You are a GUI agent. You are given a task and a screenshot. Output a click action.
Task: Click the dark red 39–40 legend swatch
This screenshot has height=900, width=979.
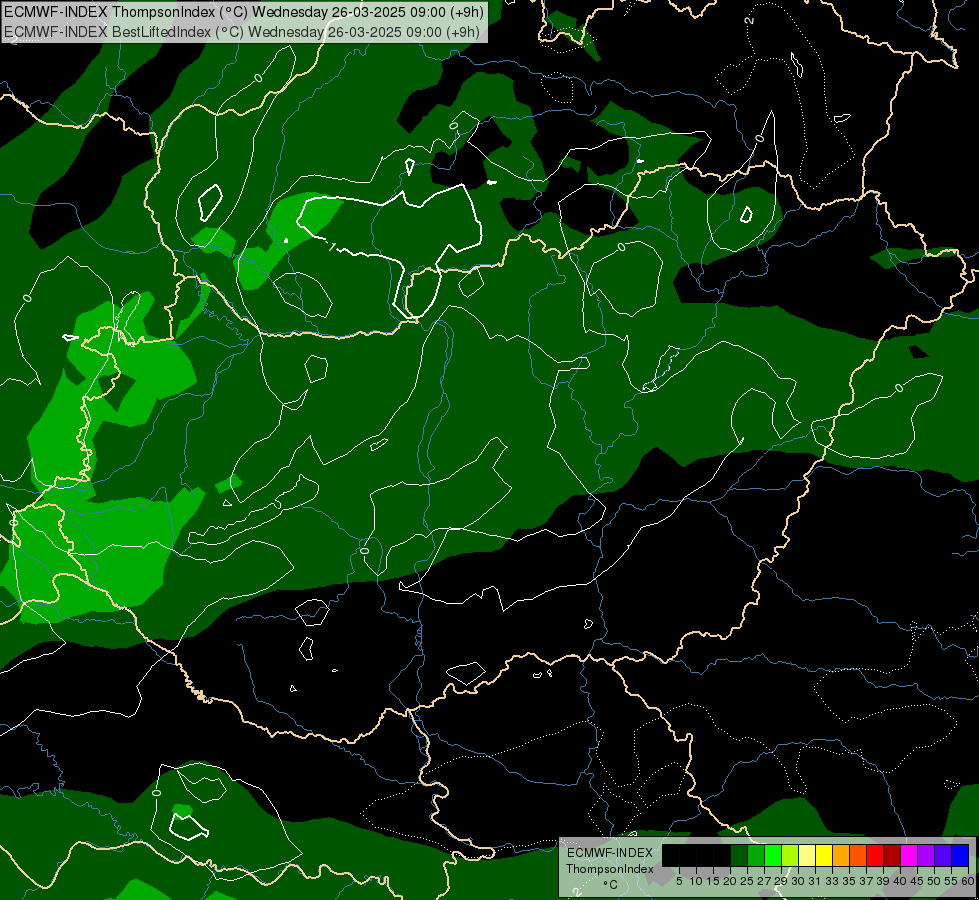[892, 855]
